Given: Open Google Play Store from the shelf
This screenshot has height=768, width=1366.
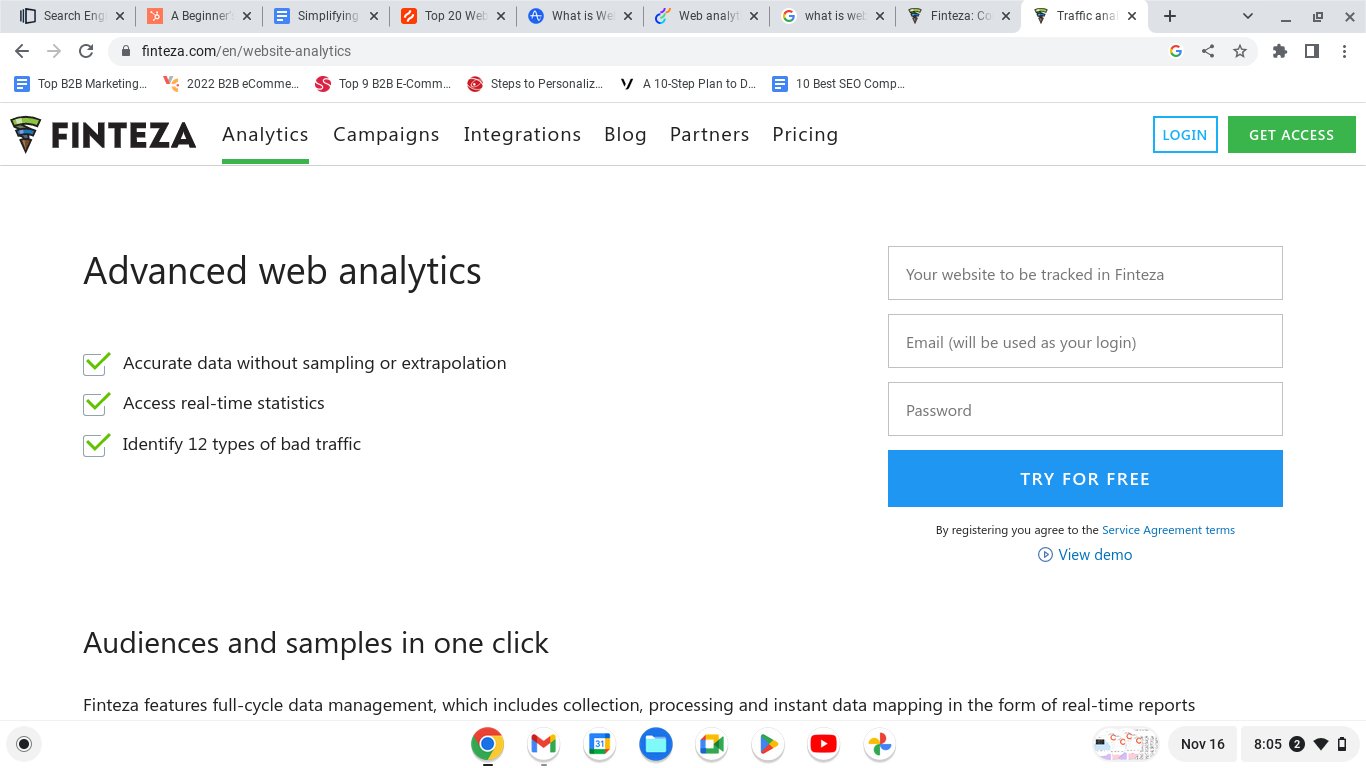Looking at the screenshot, I should coord(767,744).
